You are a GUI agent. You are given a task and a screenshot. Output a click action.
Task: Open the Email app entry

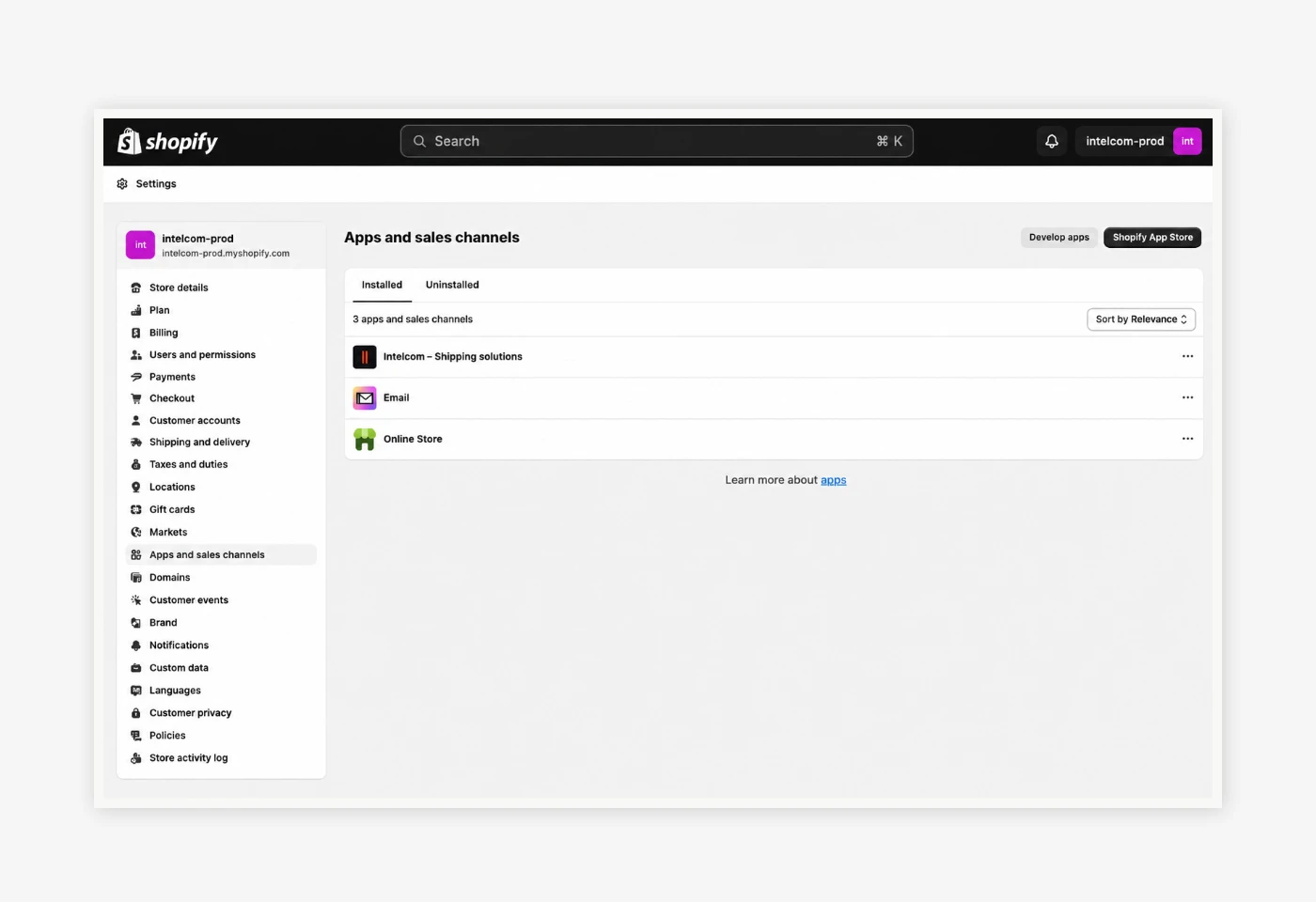(774, 398)
